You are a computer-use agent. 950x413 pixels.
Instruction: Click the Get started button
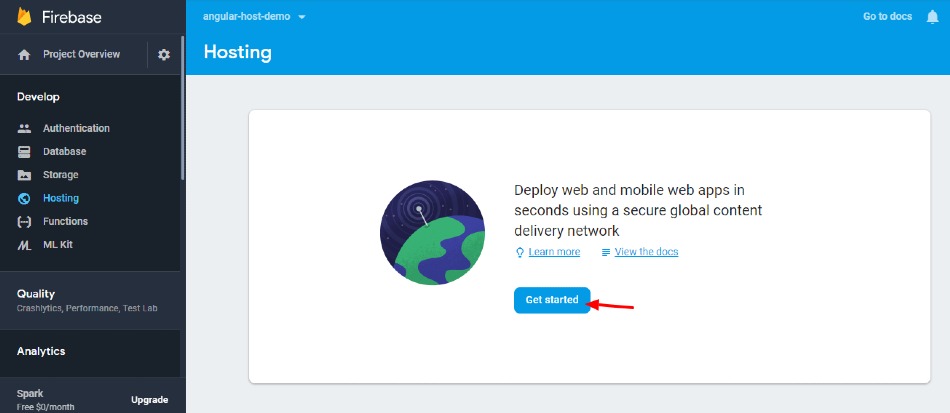(x=552, y=300)
